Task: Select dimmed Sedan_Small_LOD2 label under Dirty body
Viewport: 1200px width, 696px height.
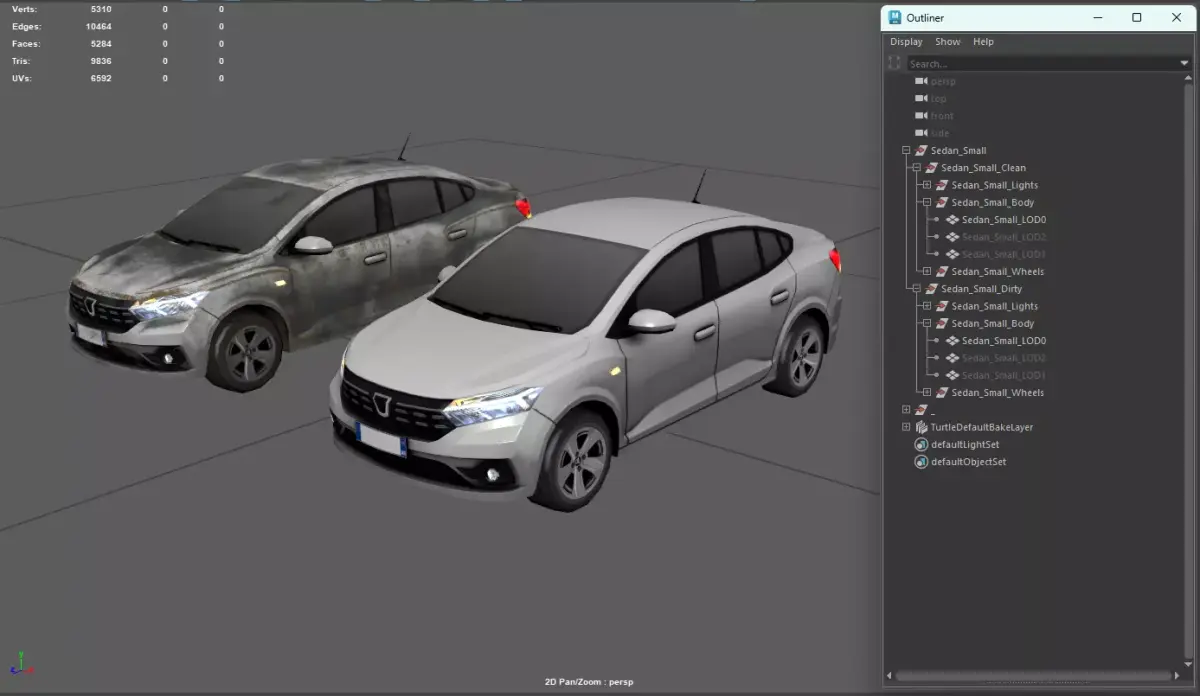Action: click(x=1004, y=358)
